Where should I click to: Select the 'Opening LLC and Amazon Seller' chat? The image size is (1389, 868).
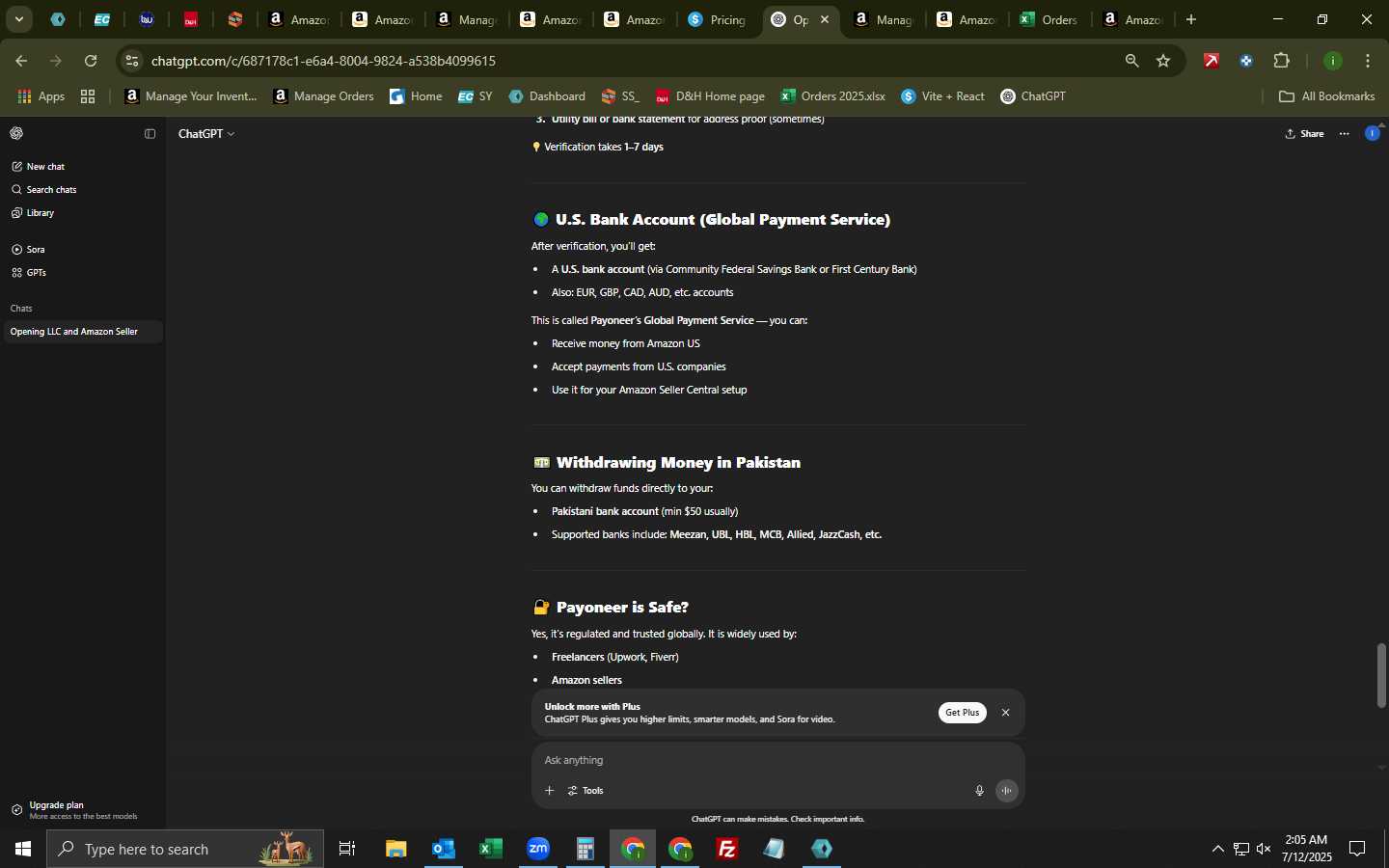83,332
